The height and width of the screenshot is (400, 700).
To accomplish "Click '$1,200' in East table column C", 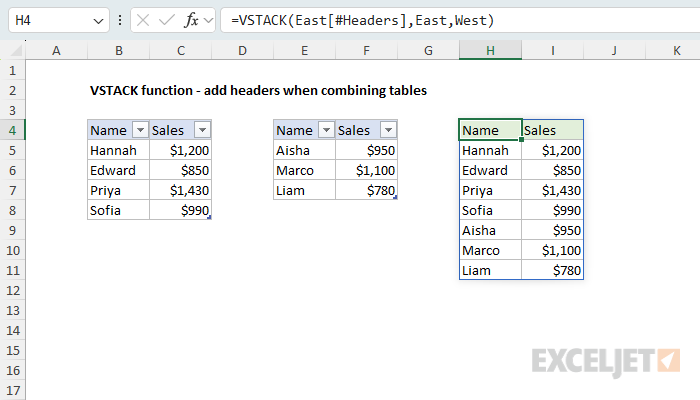I will pyautogui.click(x=180, y=150).
